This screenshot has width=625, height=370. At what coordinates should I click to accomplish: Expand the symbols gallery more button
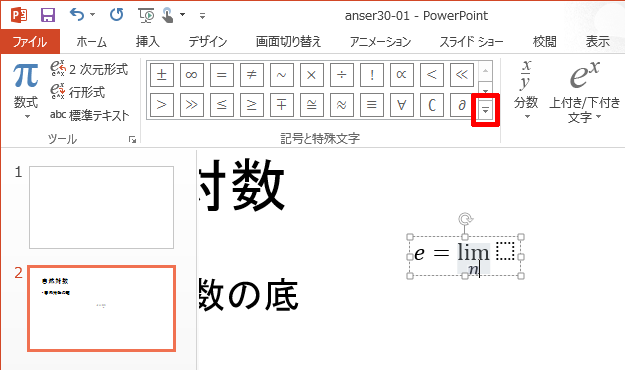pyautogui.click(x=485, y=110)
